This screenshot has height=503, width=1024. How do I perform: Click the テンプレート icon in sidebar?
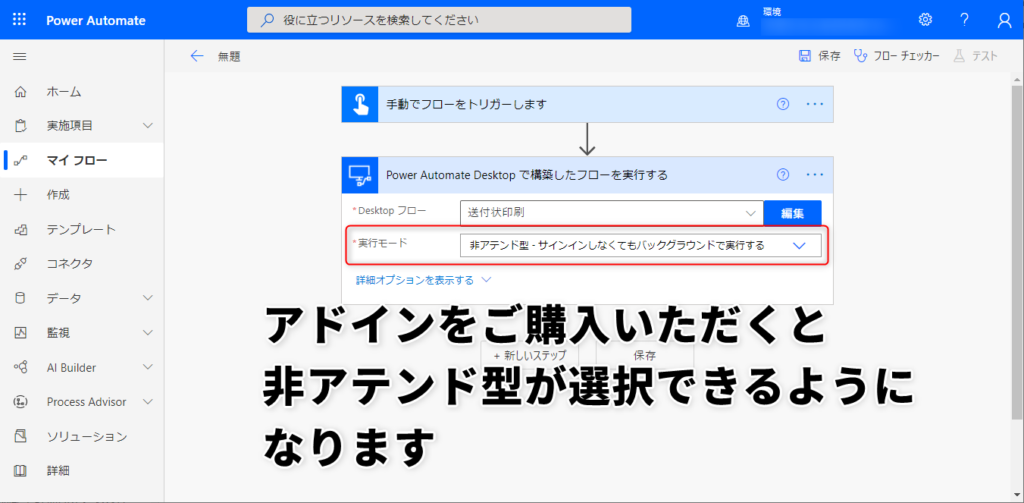(x=20, y=229)
